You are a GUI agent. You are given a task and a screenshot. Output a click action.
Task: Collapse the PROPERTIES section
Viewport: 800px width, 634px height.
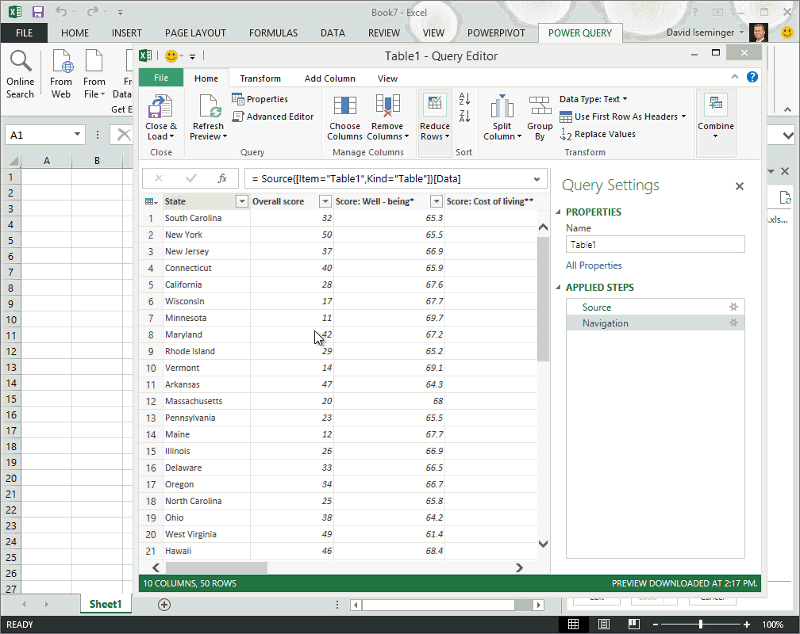click(558, 212)
